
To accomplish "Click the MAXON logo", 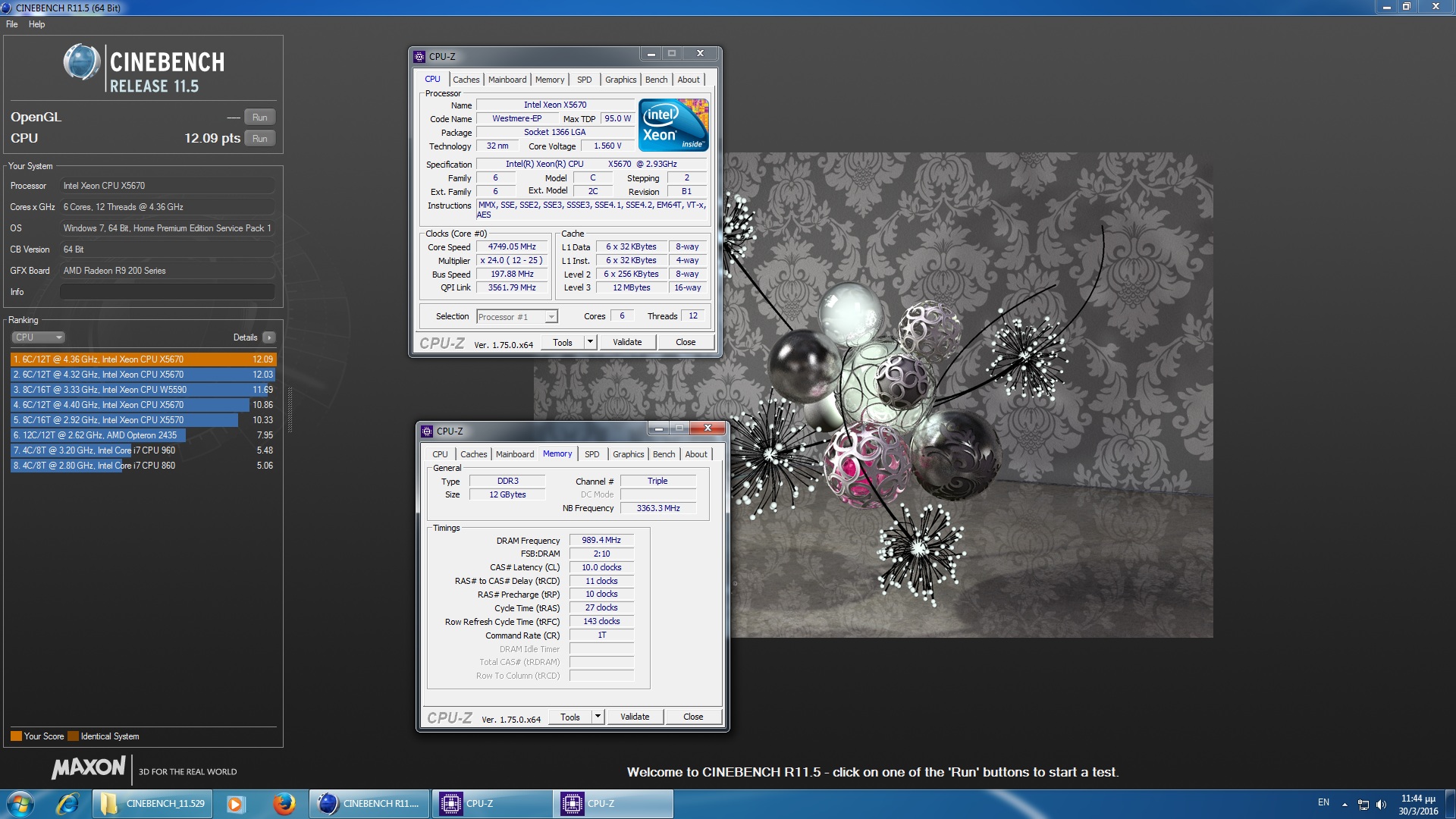I will click(x=88, y=768).
